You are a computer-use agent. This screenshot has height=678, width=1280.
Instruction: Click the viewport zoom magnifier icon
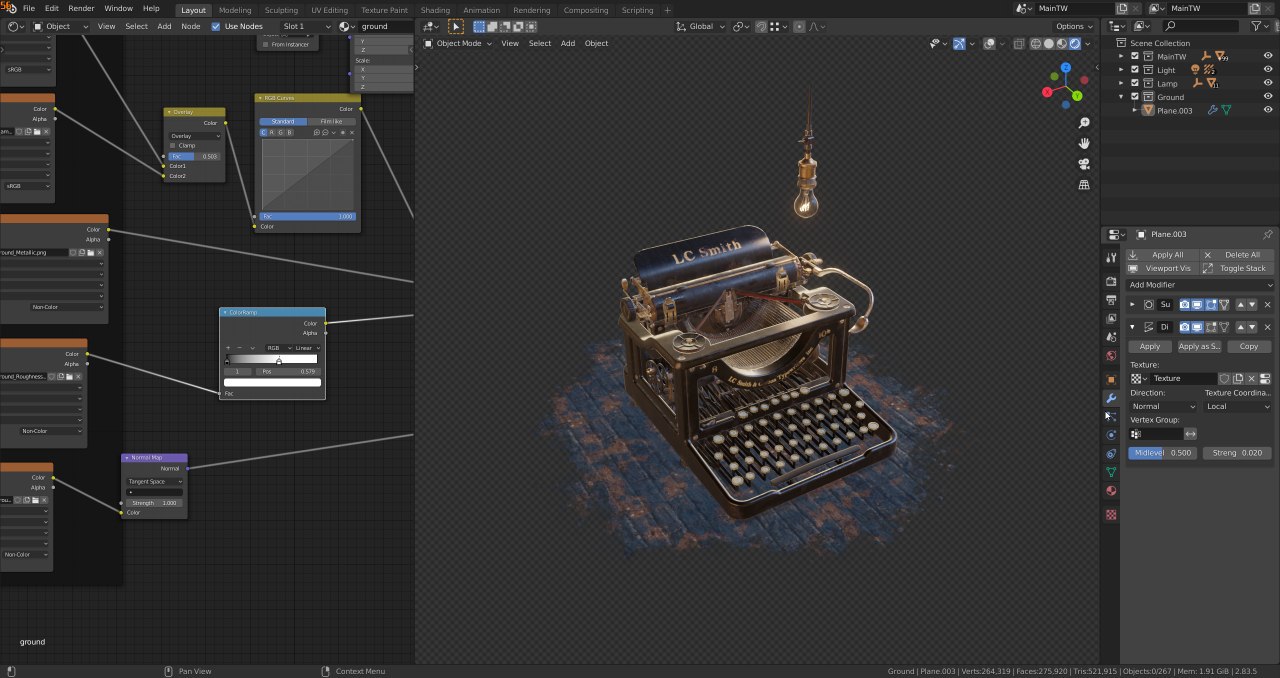[1084, 123]
